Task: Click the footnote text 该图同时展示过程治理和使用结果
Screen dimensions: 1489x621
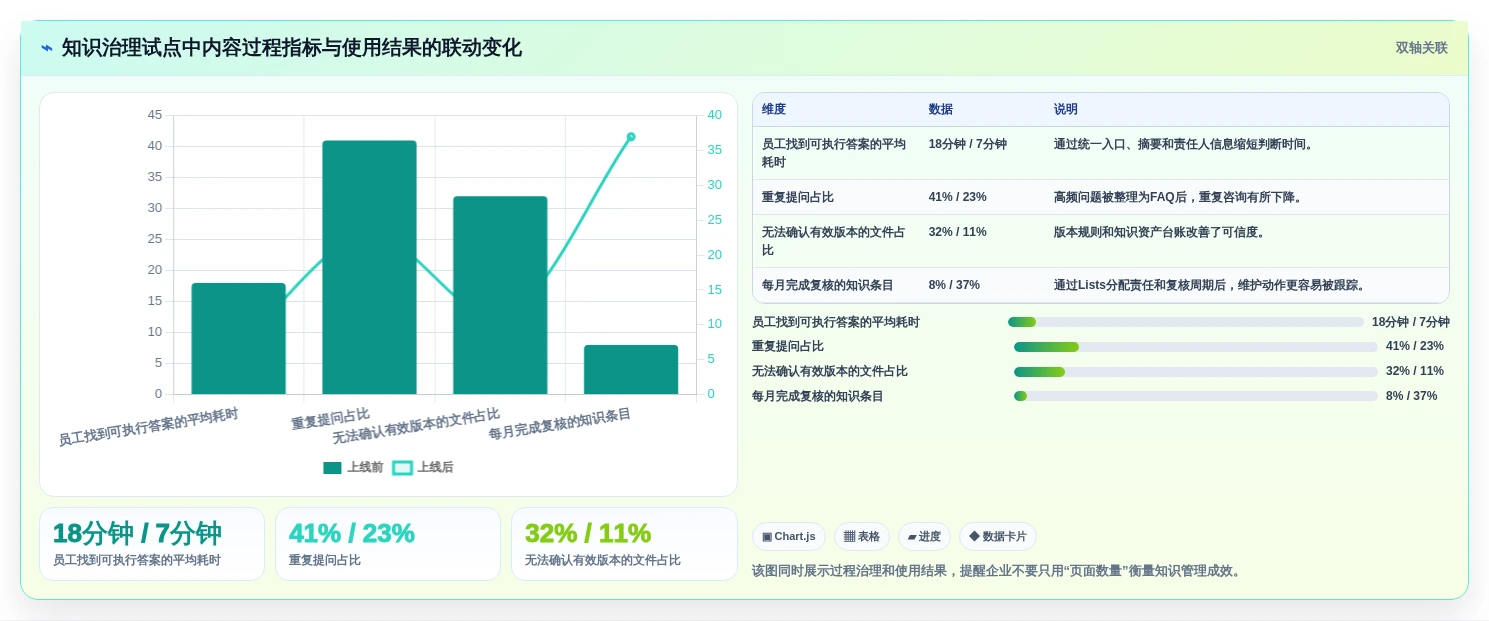Action: tap(998, 571)
